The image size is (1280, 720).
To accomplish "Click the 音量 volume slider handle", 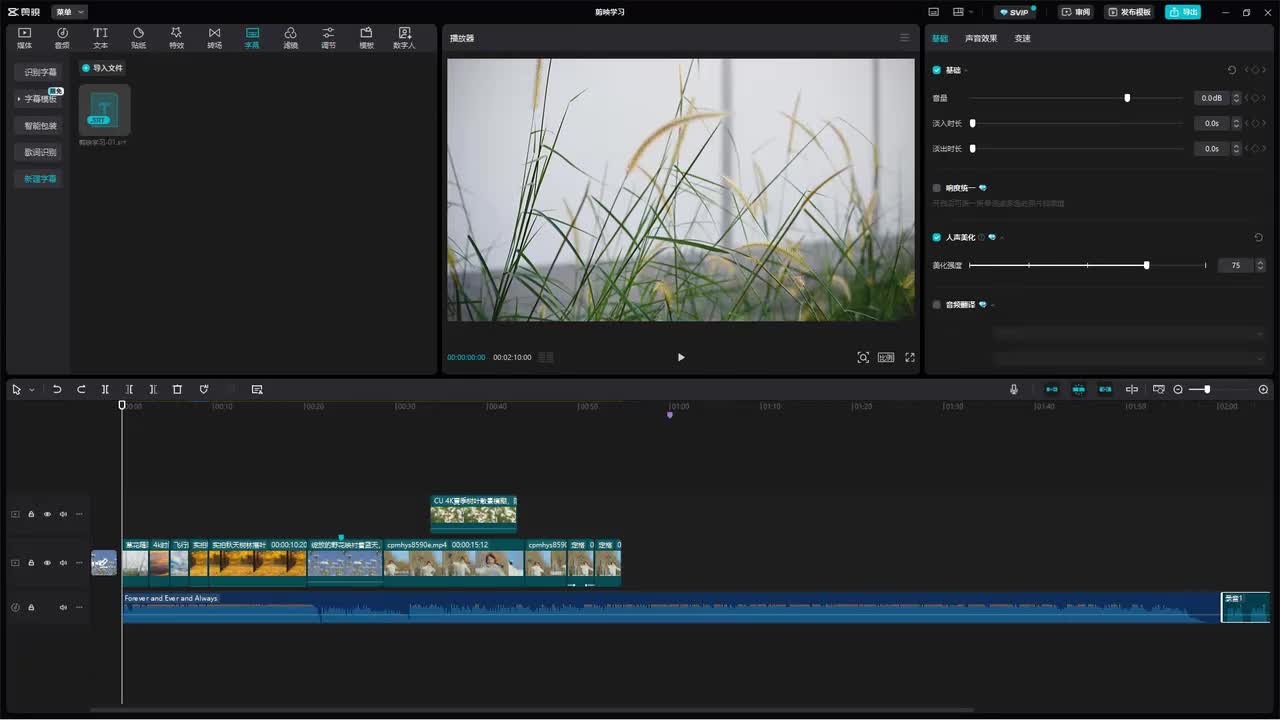I will coord(1127,98).
